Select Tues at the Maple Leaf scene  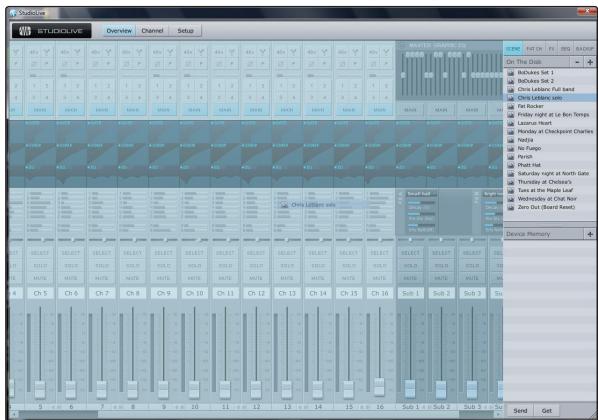[x=550, y=190]
